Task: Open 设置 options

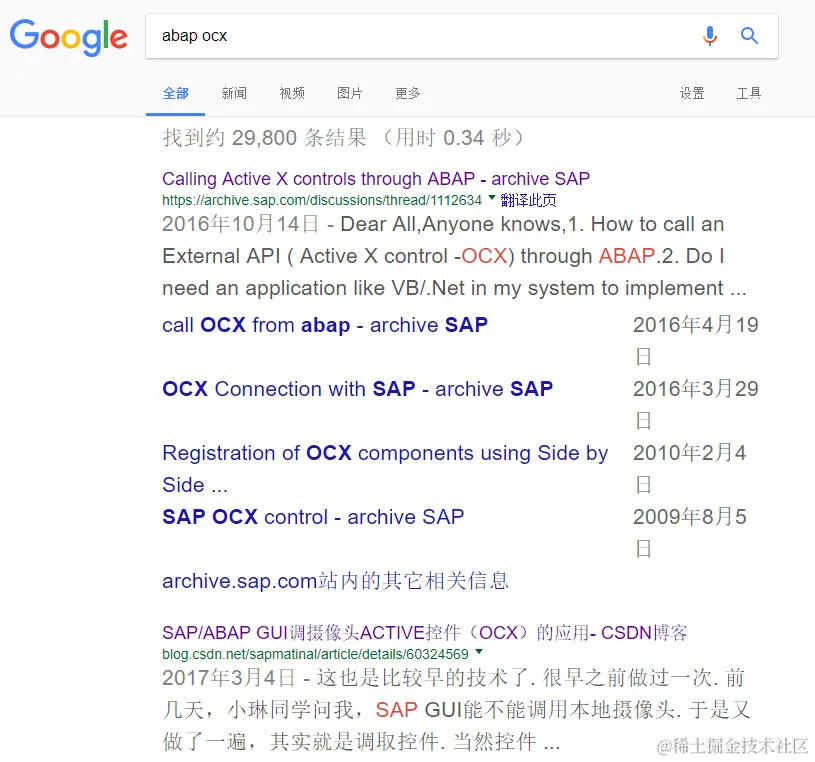Action: click(692, 94)
